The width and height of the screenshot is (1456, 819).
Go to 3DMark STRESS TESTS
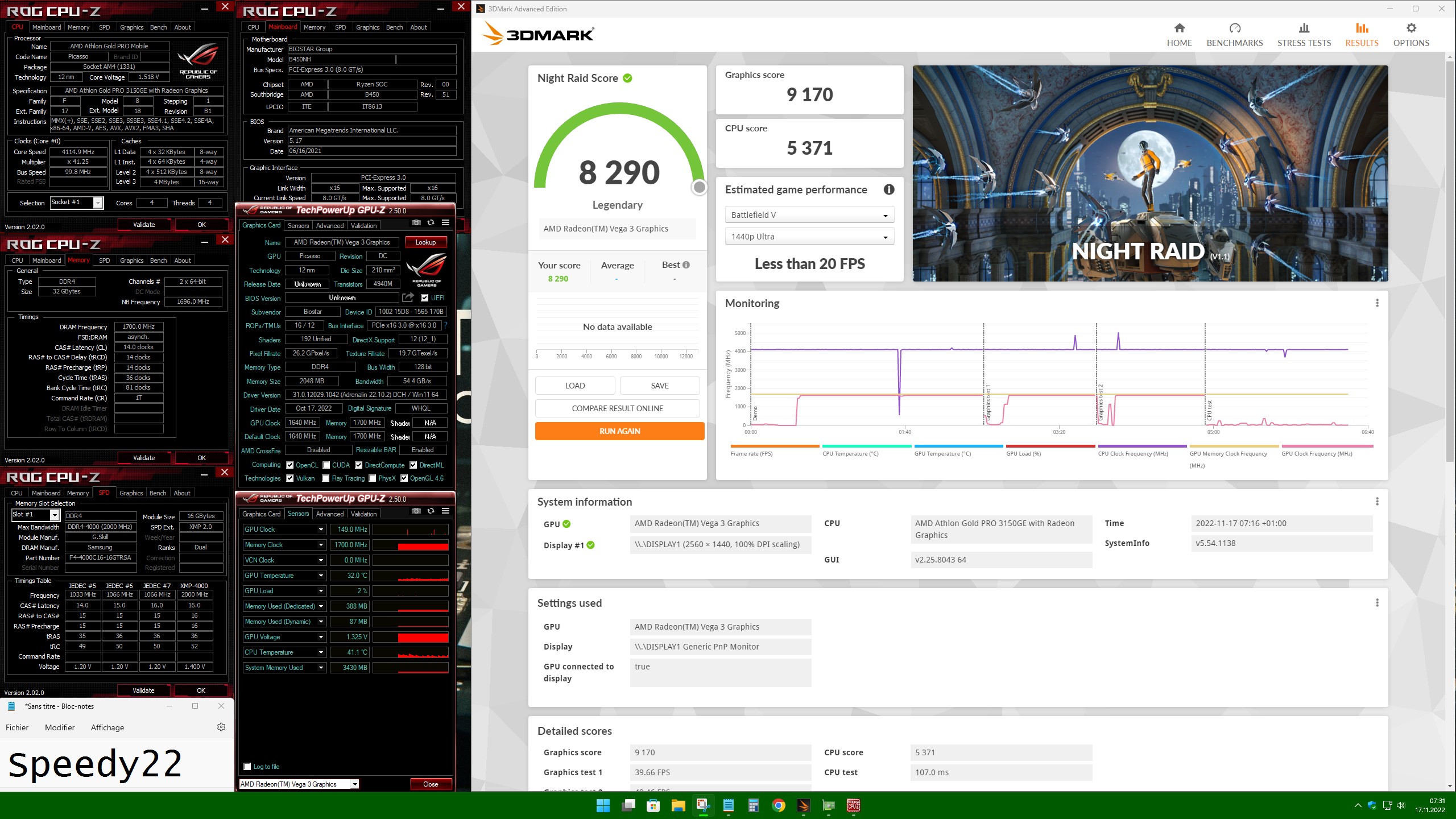coord(1304,35)
